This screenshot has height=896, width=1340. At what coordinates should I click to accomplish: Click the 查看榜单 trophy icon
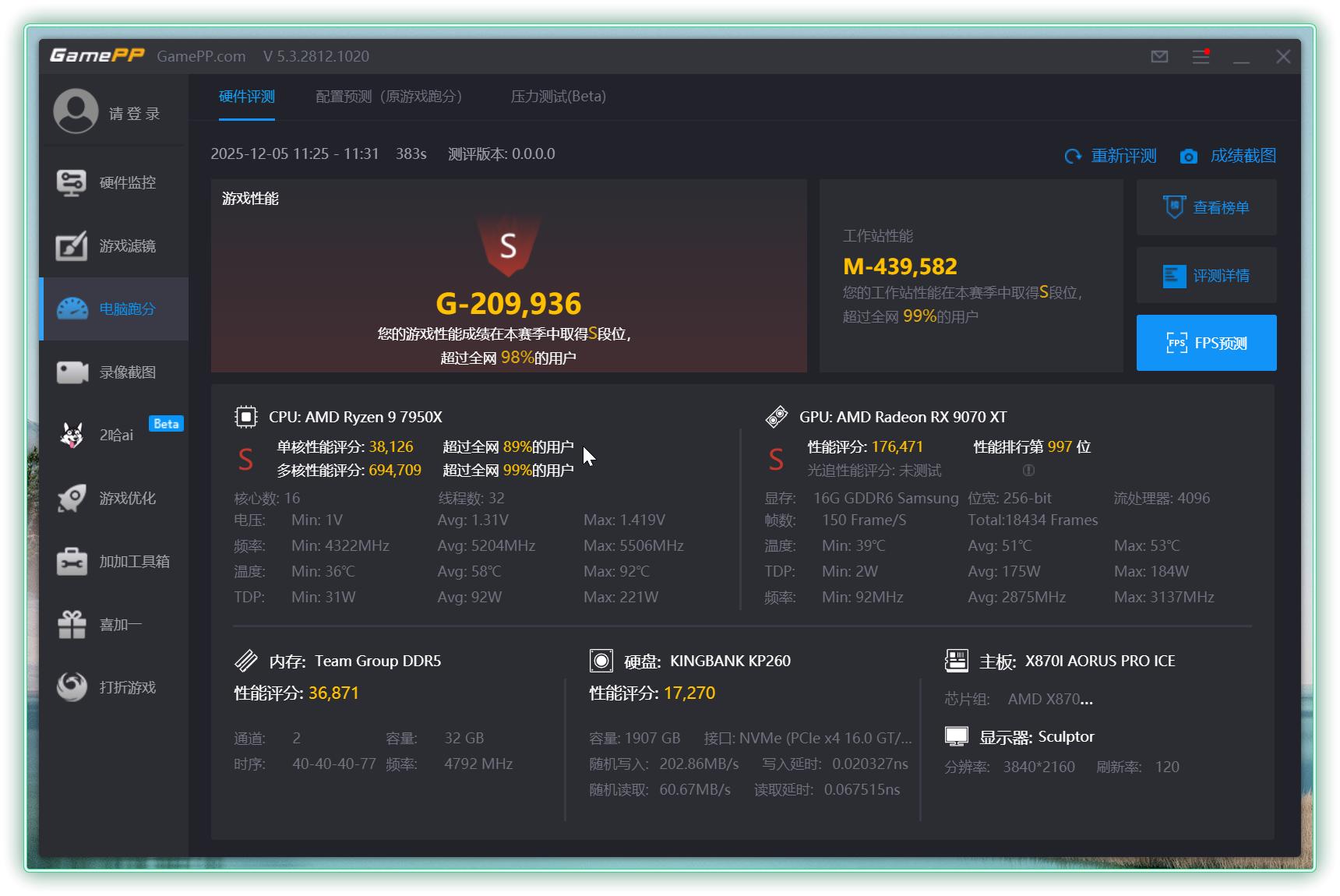(x=1174, y=207)
